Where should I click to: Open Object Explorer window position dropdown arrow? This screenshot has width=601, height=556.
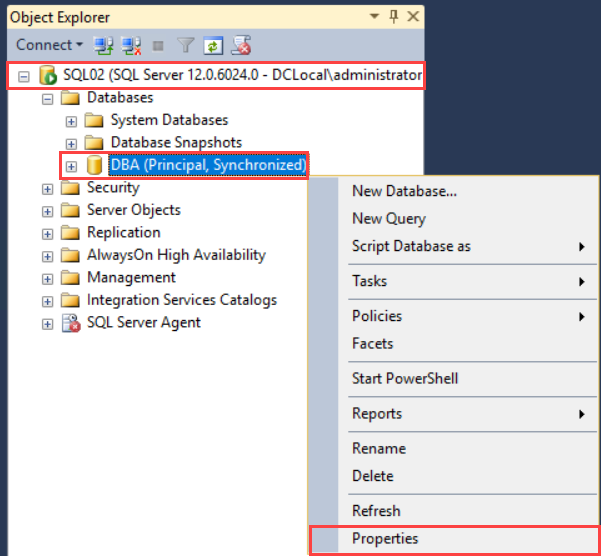pos(374,16)
